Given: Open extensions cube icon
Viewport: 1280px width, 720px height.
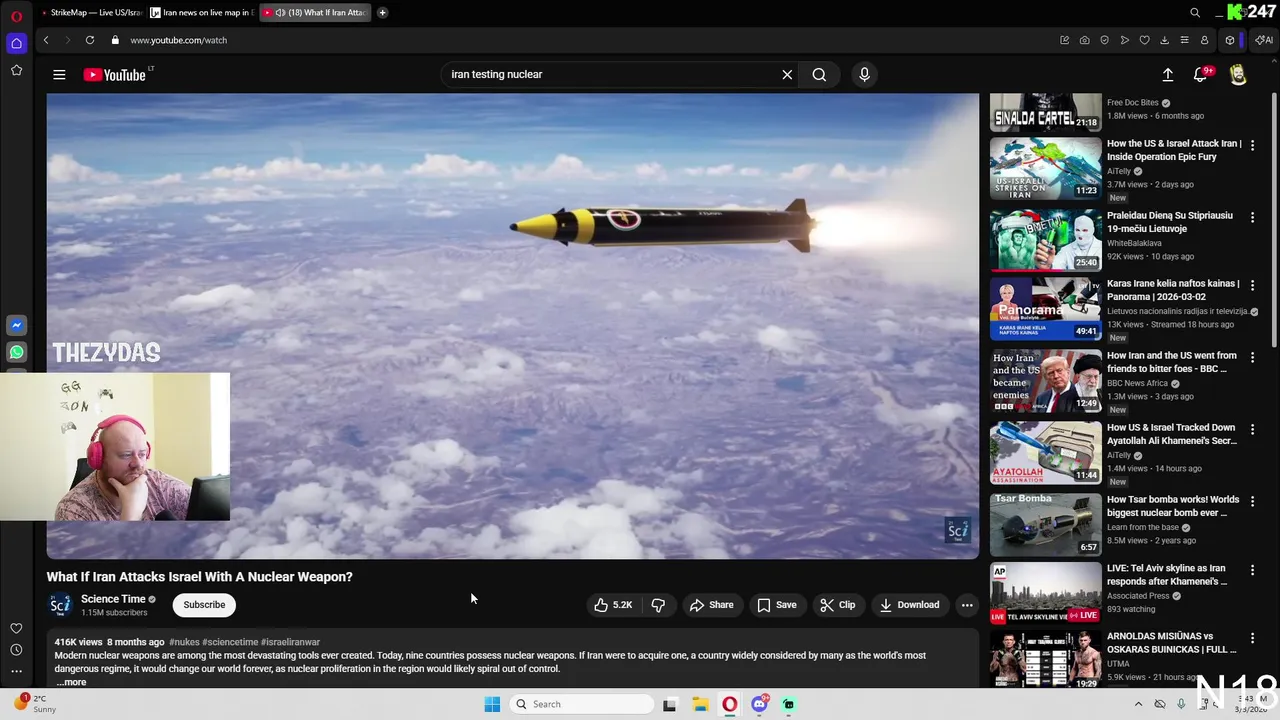Looking at the screenshot, I should [x=1230, y=40].
